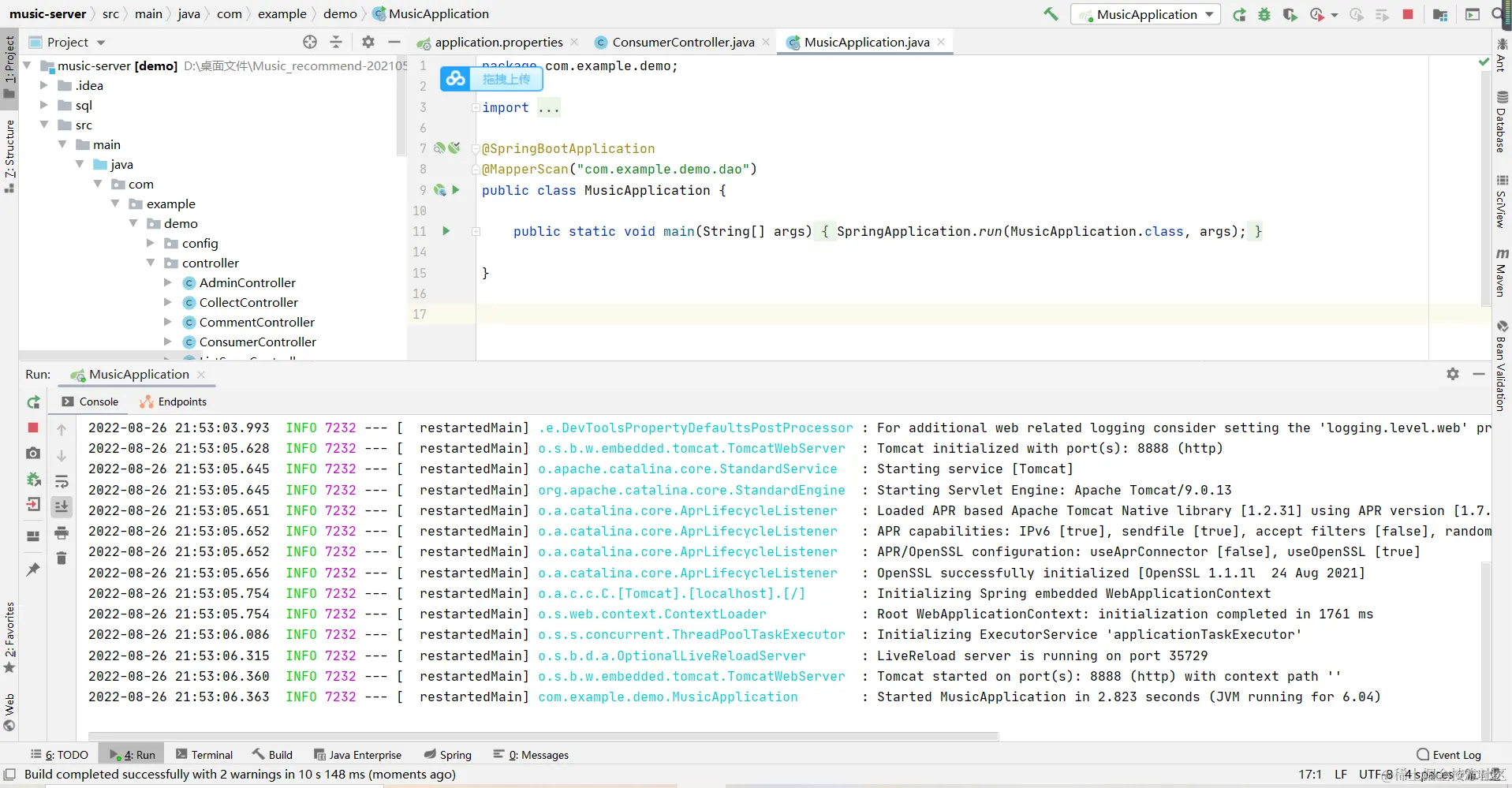Select CollectController in project tree
The image size is (1512, 788).
pyautogui.click(x=248, y=302)
